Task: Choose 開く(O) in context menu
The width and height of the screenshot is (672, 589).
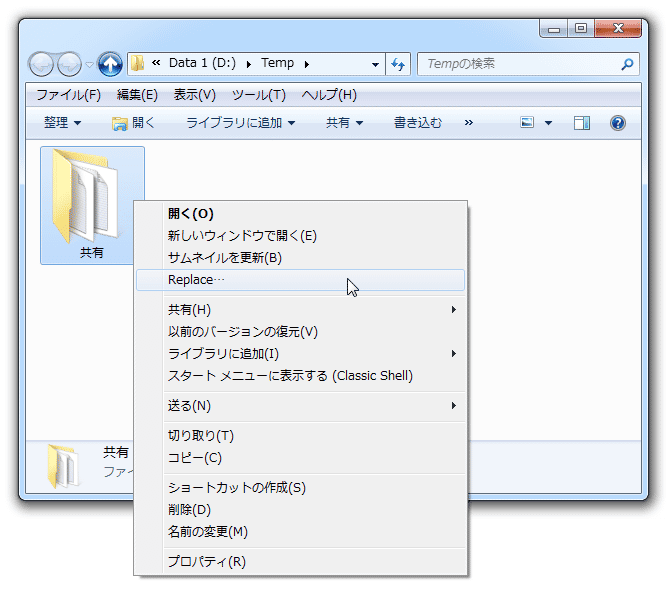Action: (x=300, y=213)
